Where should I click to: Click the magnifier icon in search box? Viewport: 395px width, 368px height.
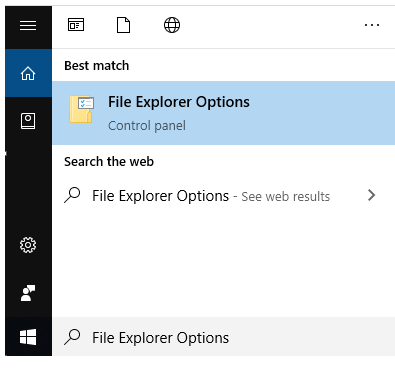(x=72, y=336)
